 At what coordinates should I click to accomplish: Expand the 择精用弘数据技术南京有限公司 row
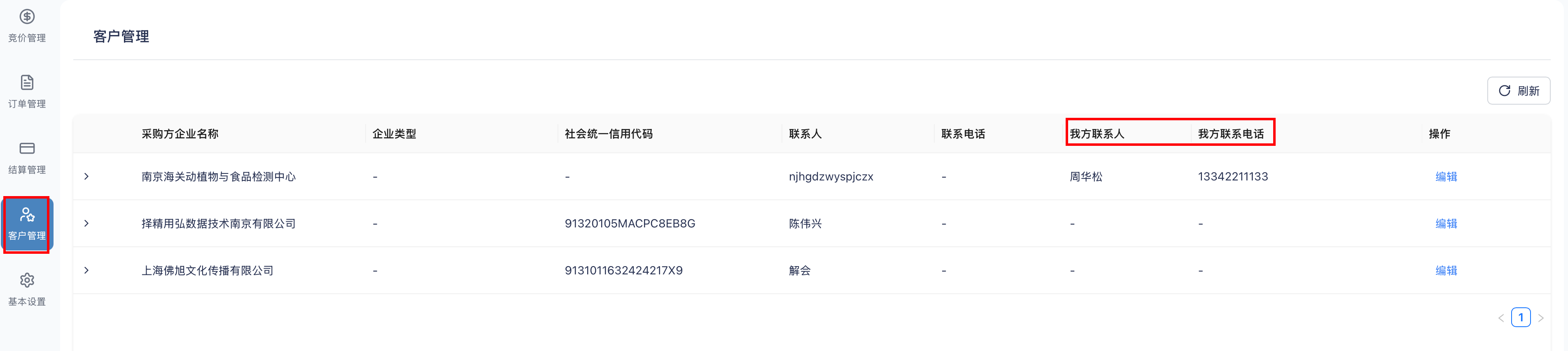tap(86, 224)
